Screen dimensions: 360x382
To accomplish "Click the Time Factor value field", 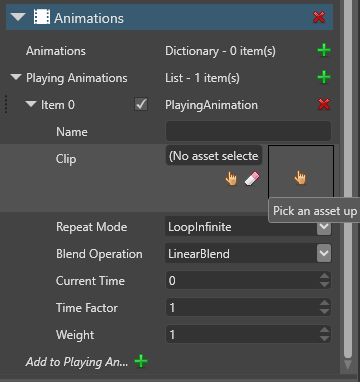I will (242, 308).
